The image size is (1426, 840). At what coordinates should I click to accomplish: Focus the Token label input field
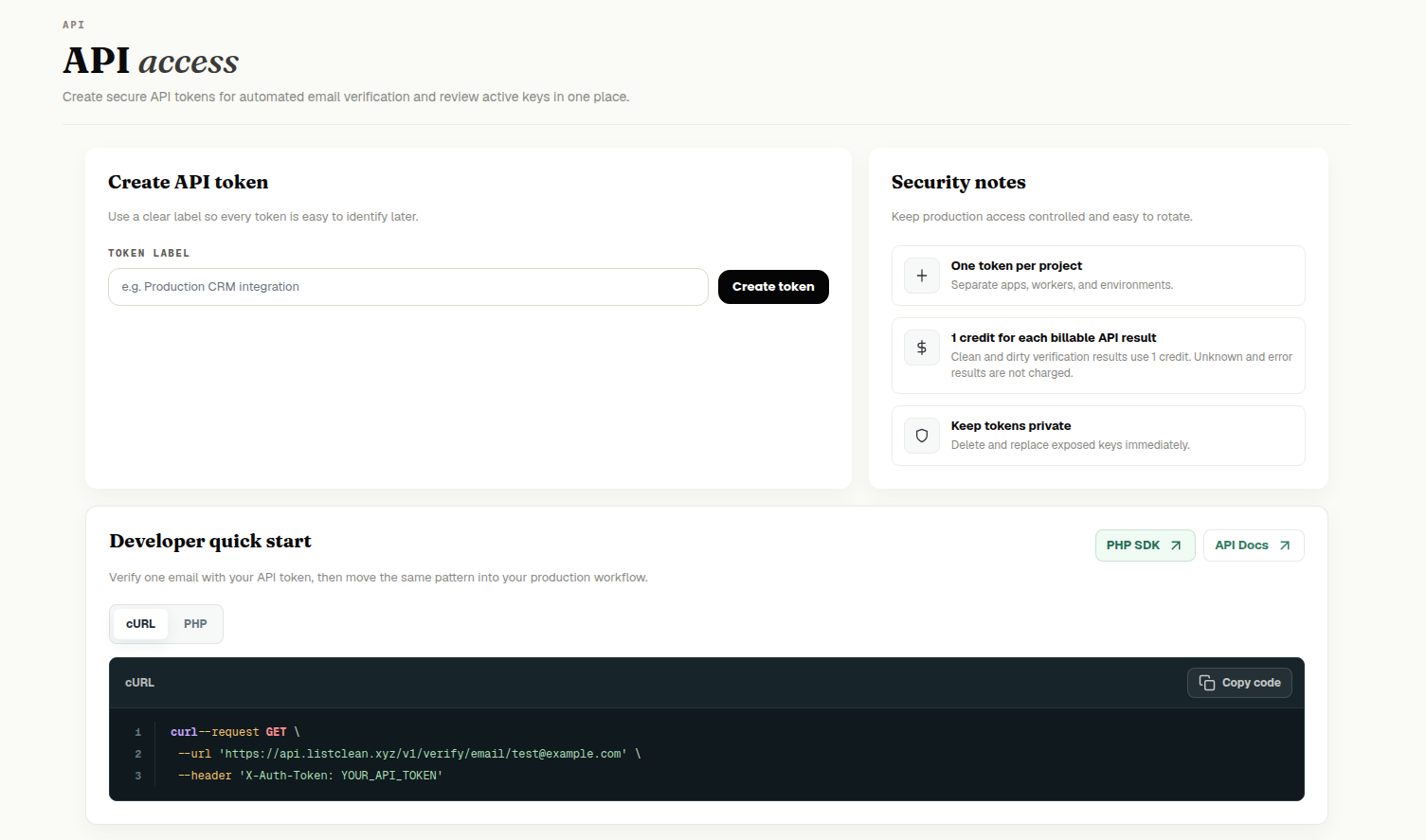[408, 287]
